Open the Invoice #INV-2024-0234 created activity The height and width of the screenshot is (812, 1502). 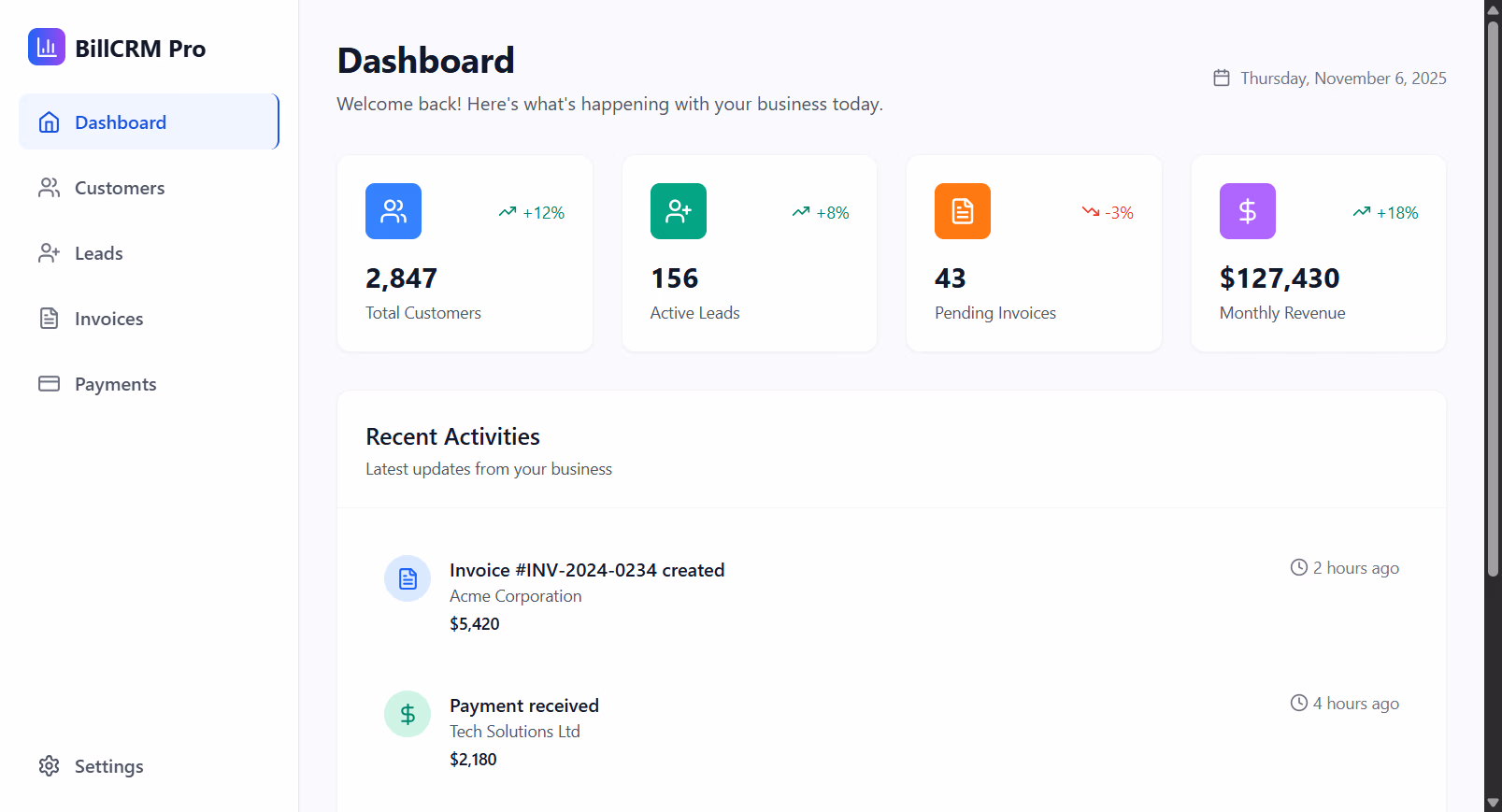586,570
